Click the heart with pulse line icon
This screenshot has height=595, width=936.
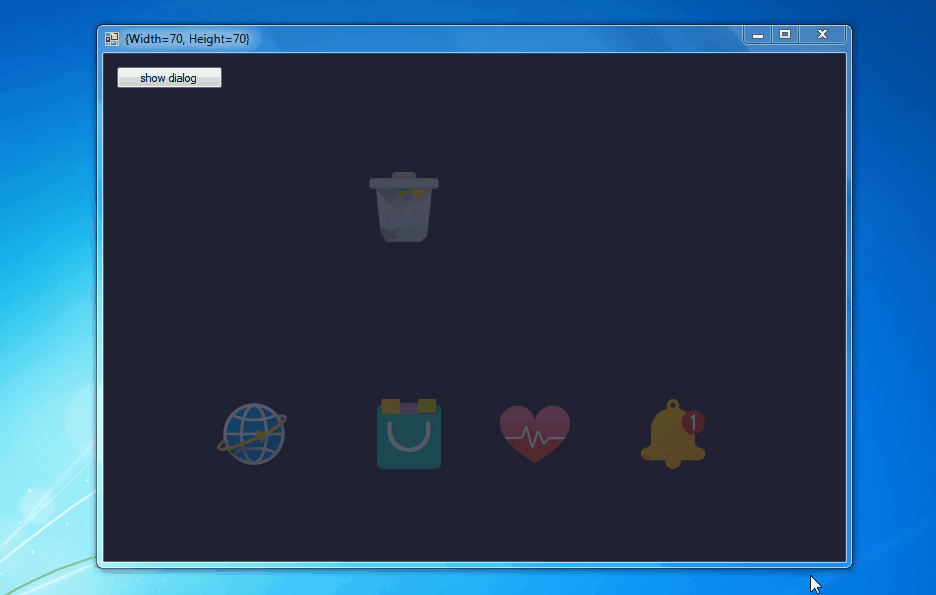(x=535, y=434)
